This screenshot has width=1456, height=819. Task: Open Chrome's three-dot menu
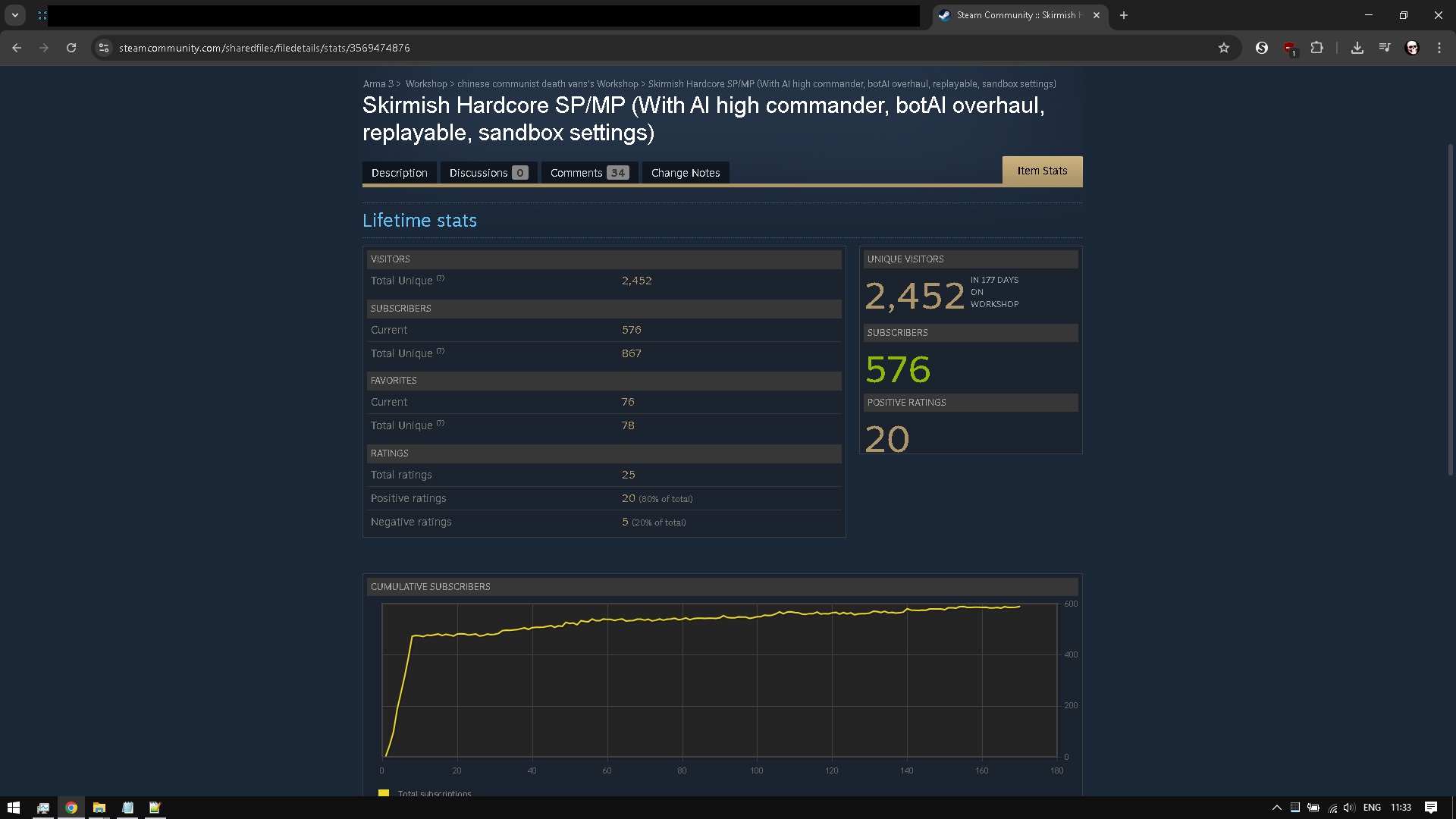(x=1439, y=48)
